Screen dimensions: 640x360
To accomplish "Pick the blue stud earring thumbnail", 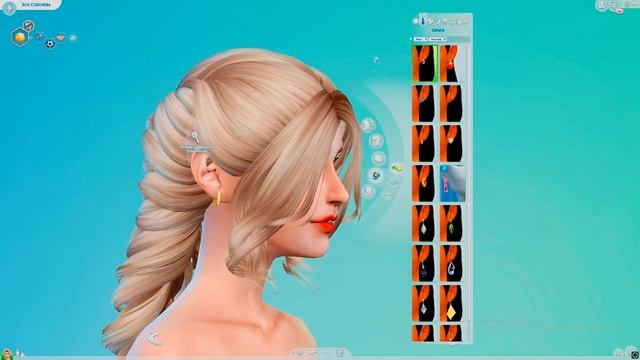I will pyautogui.click(x=423, y=103).
